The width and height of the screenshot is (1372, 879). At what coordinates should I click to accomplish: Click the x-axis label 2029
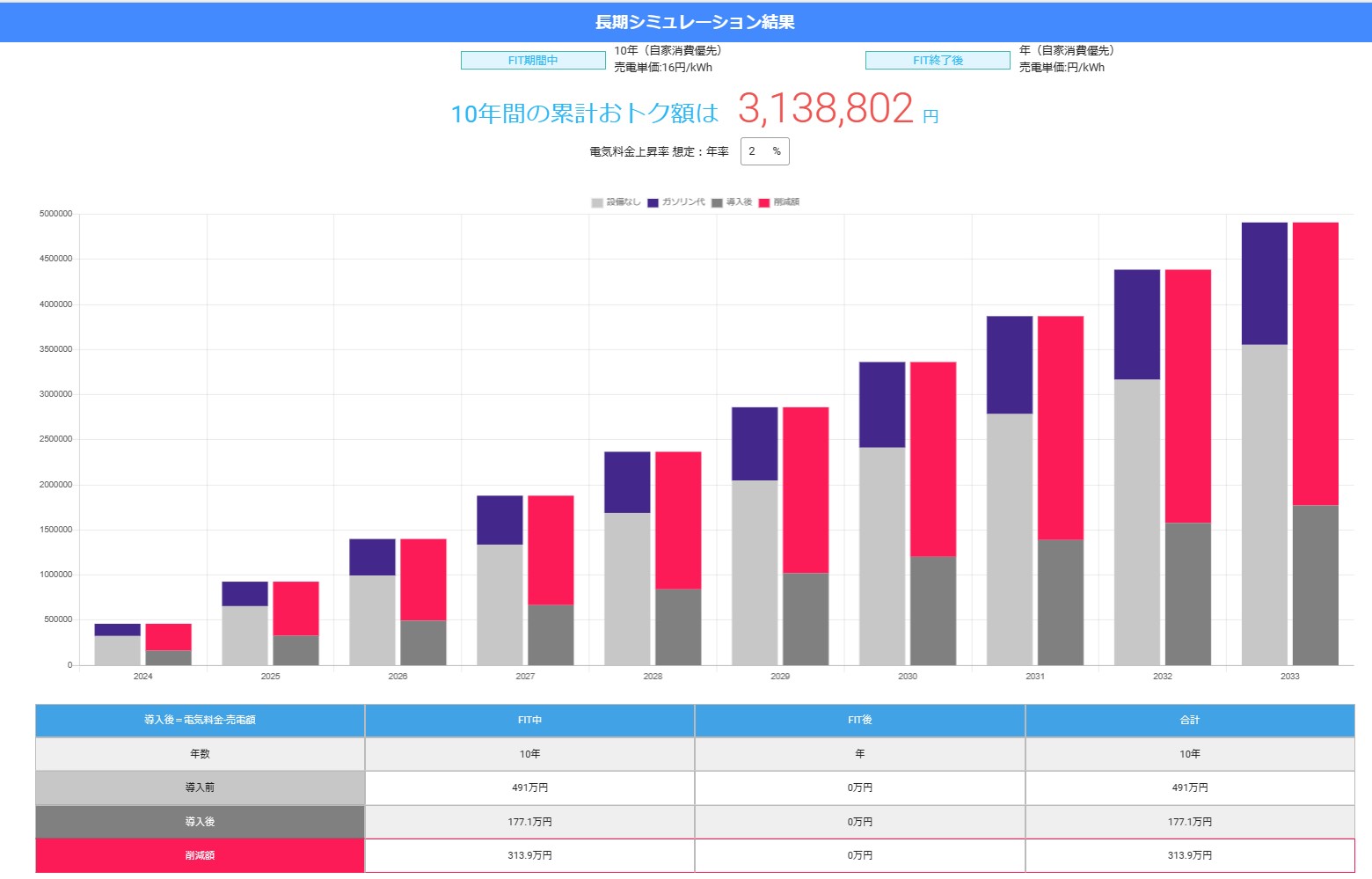coord(780,677)
